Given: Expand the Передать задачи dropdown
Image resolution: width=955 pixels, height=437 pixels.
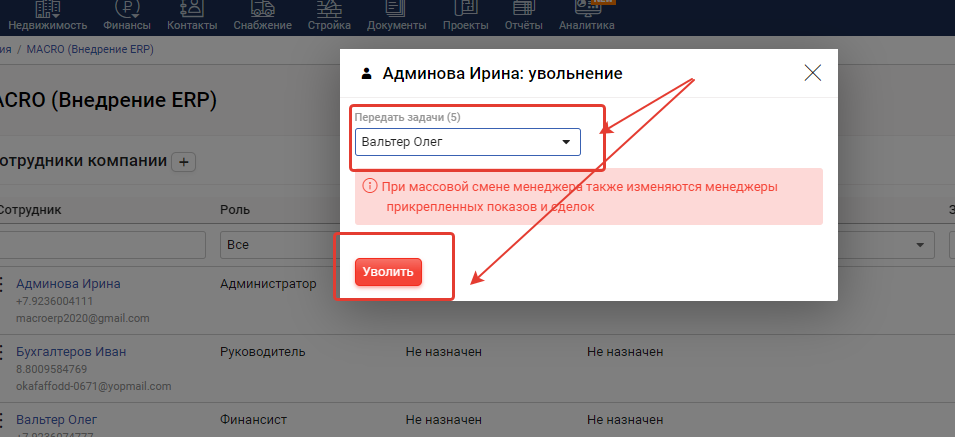Looking at the screenshot, I should coord(467,142).
